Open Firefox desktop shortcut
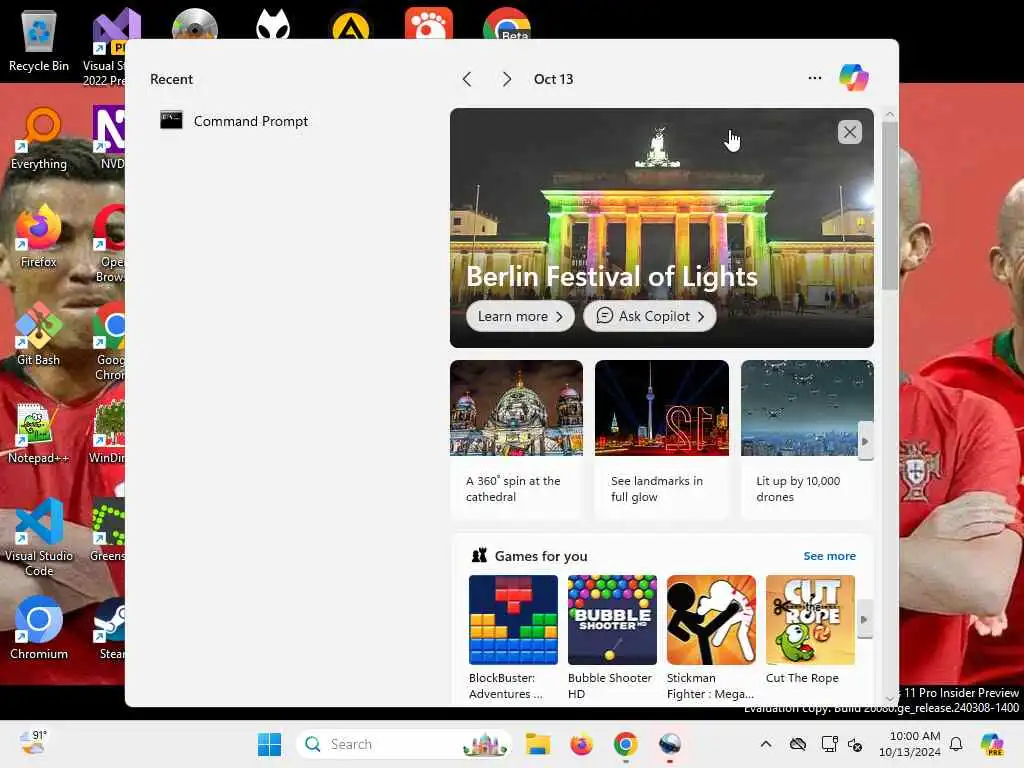Screen dimensions: 1024x768 39,236
